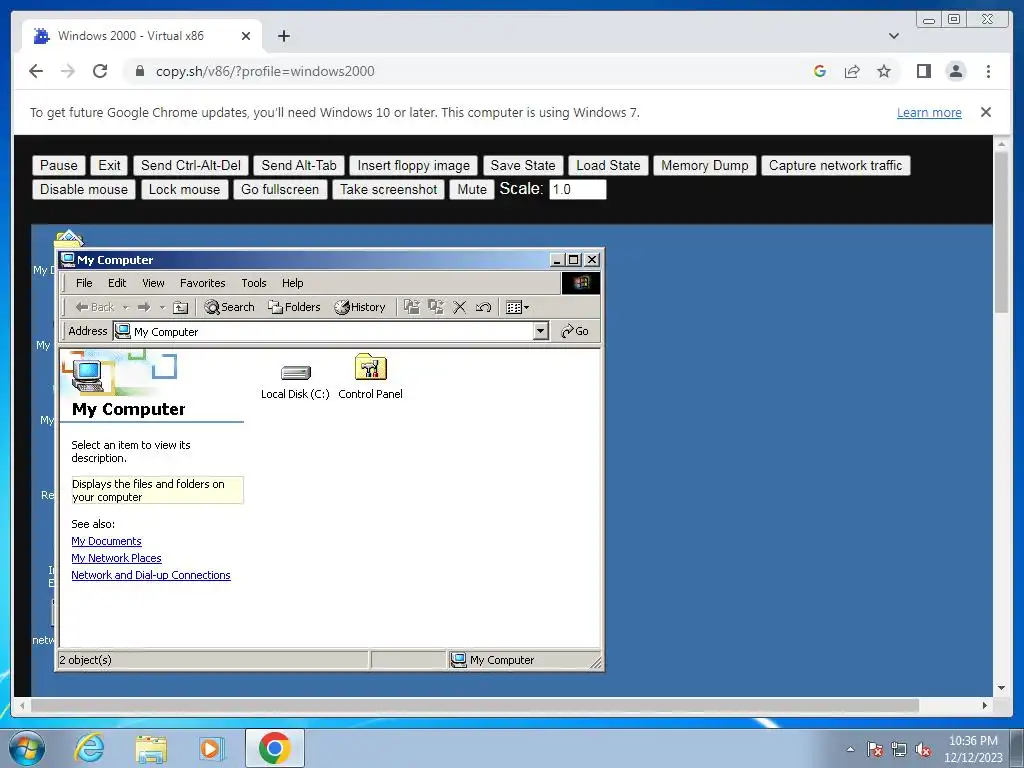
Task: Go back in Chrome
Action: coord(36,71)
